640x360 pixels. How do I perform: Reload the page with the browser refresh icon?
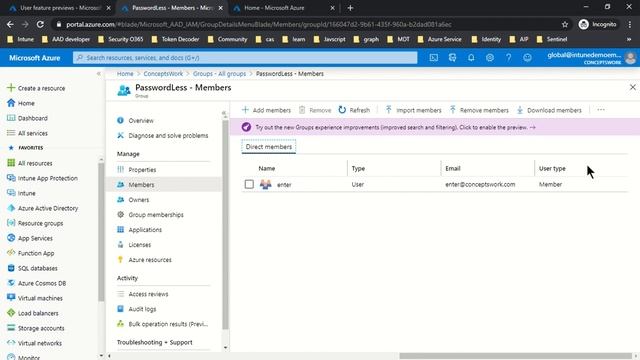(40, 24)
